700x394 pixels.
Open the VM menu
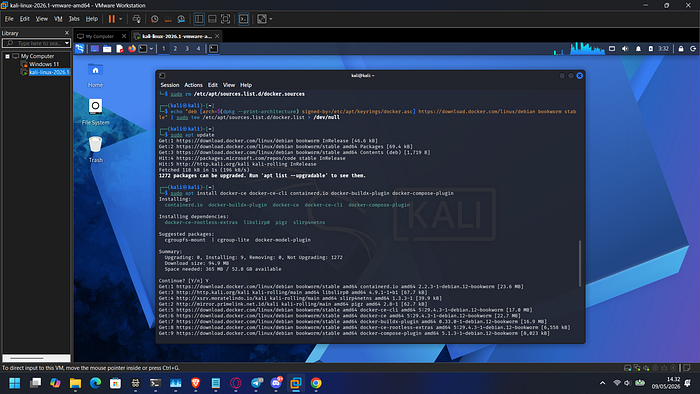pos(58,19)
